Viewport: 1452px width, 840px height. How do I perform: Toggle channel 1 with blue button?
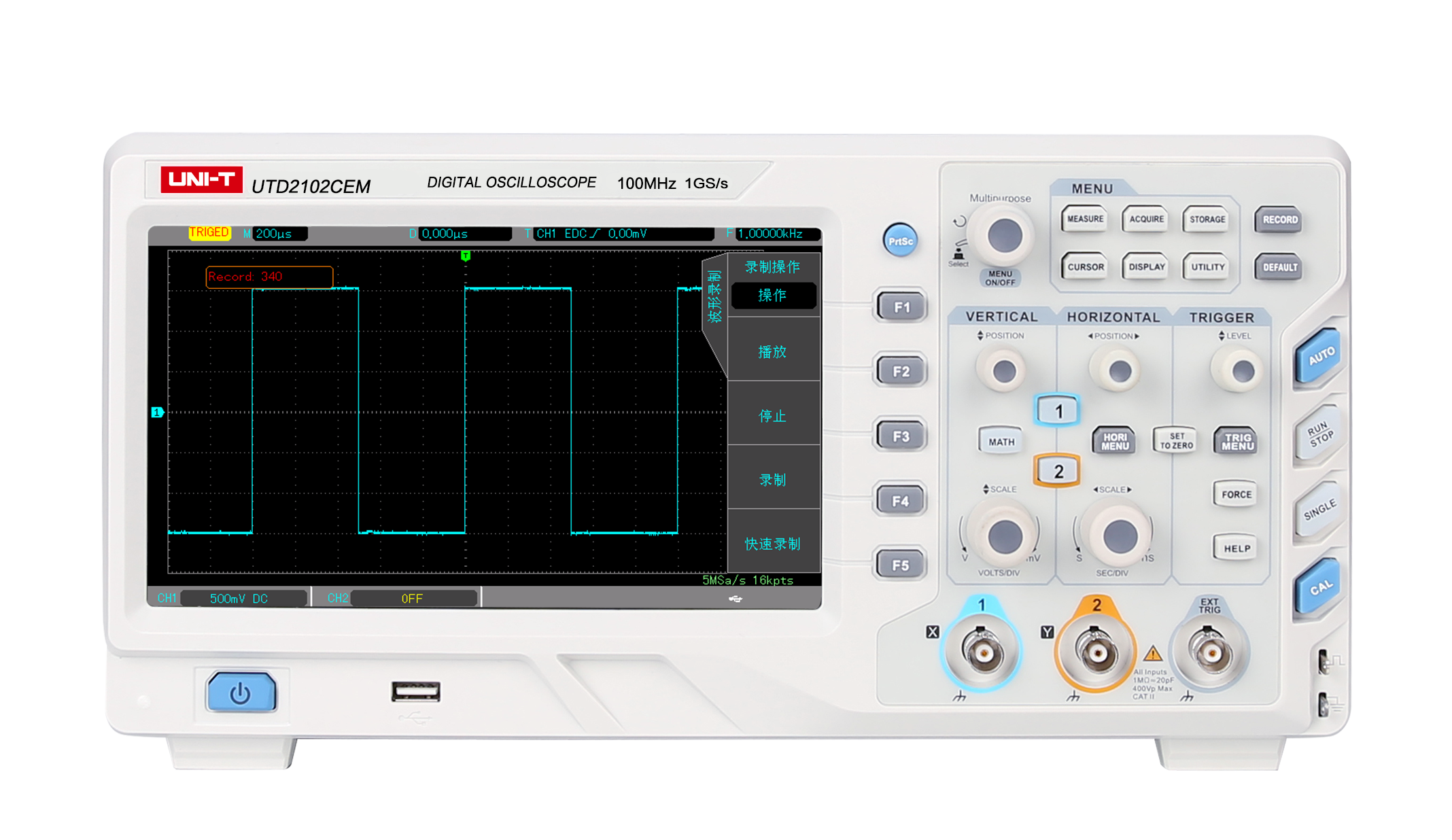[1058, 410]
